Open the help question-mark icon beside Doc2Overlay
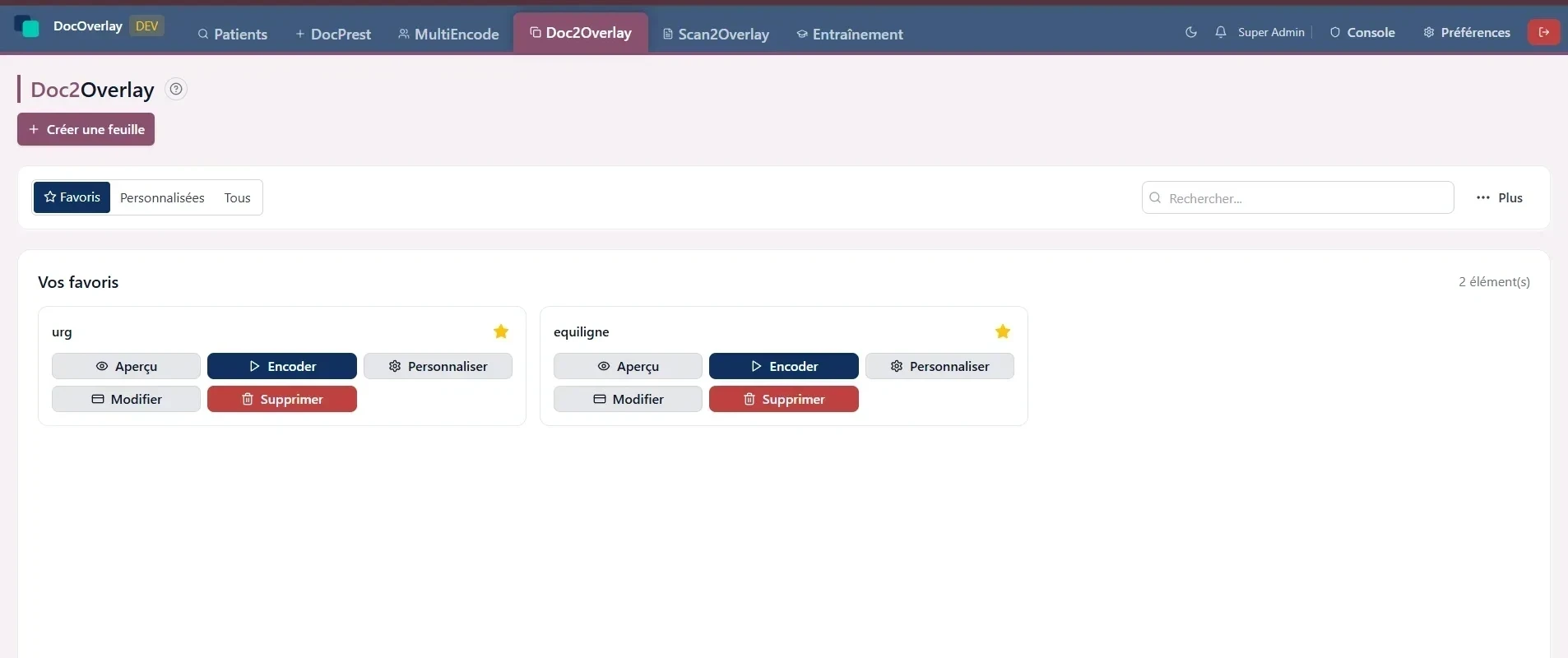The width and height of the screenshot is (1568, 658). tap(176, 89)
